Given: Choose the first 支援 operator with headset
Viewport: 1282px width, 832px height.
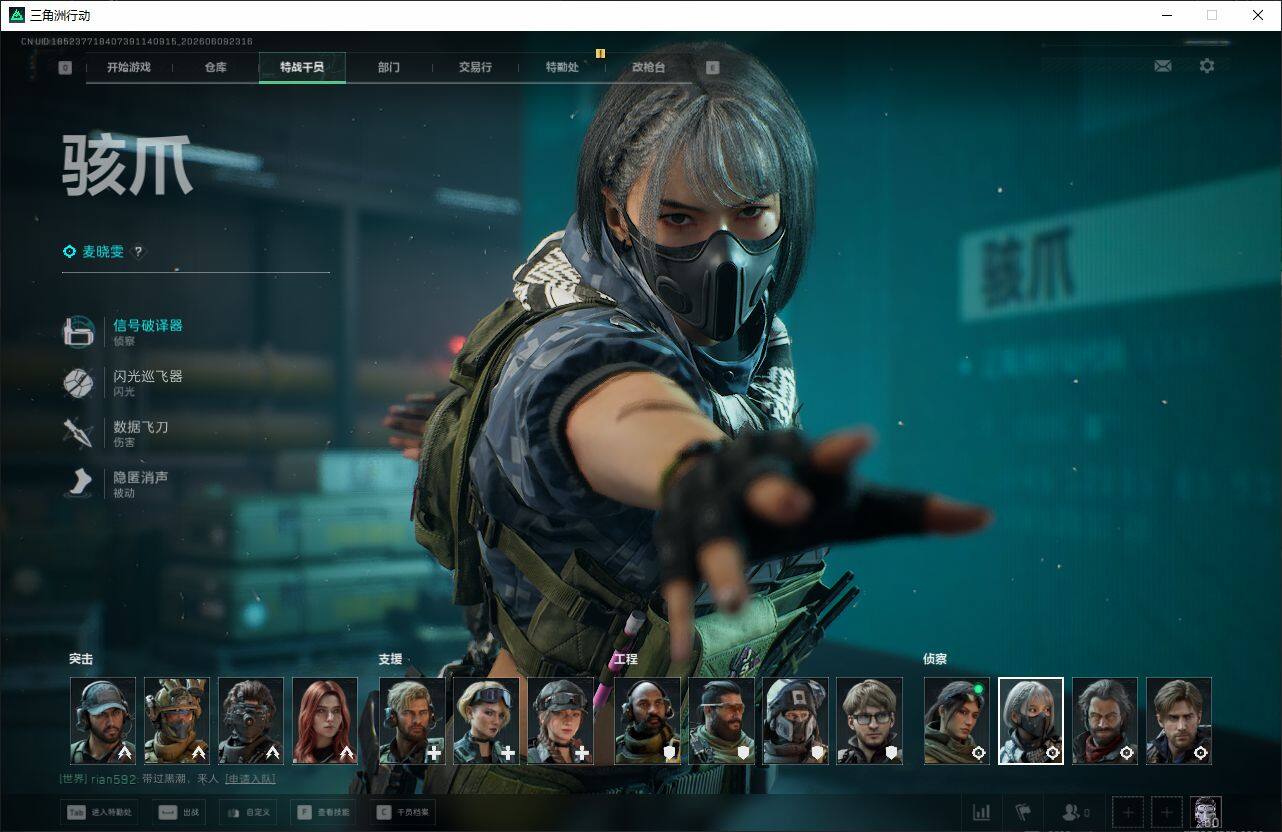Looking at the screenshot, I should coord(412,721).
